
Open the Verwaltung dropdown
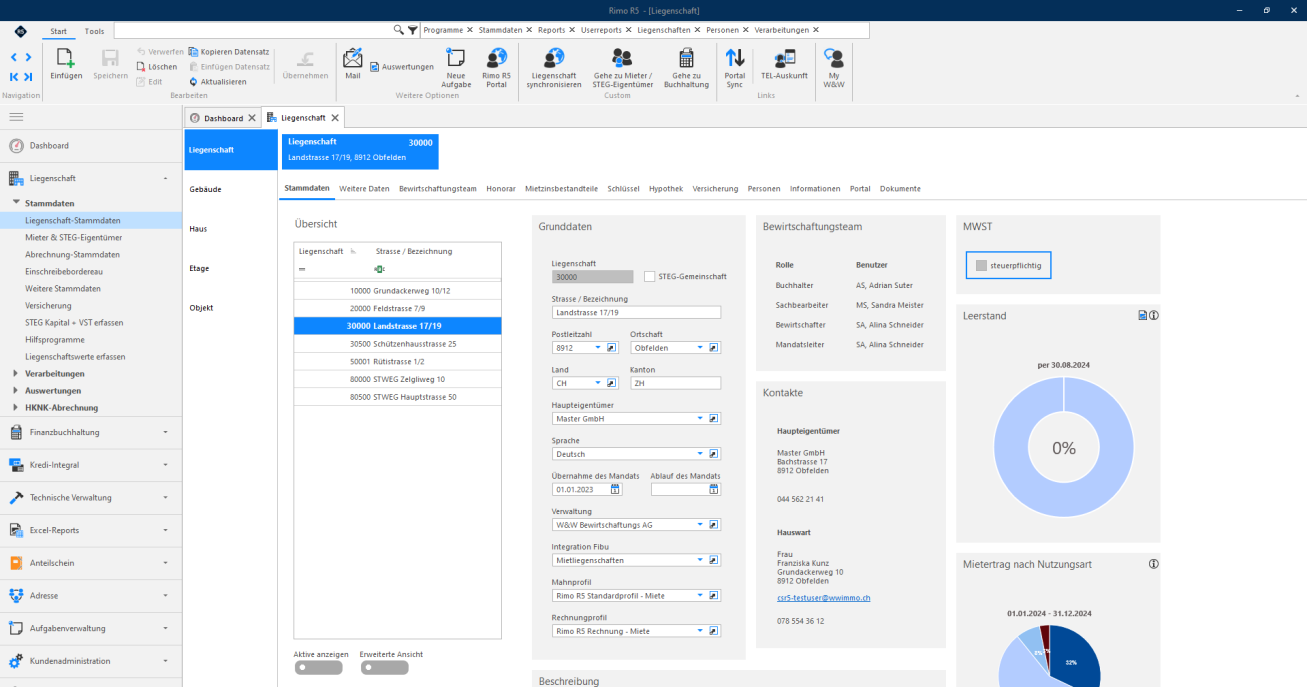coord(699,524)
